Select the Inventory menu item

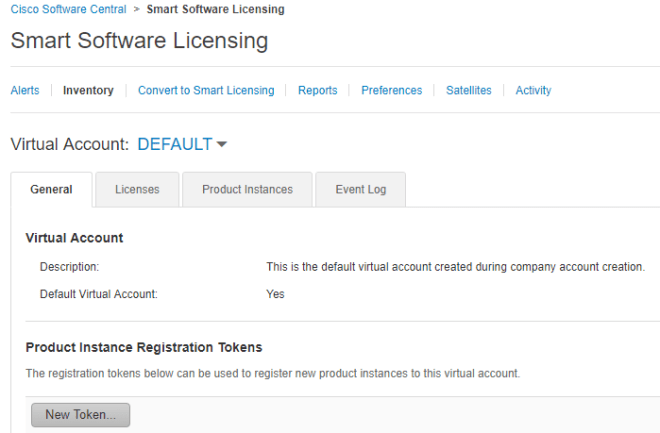(88, 90)
